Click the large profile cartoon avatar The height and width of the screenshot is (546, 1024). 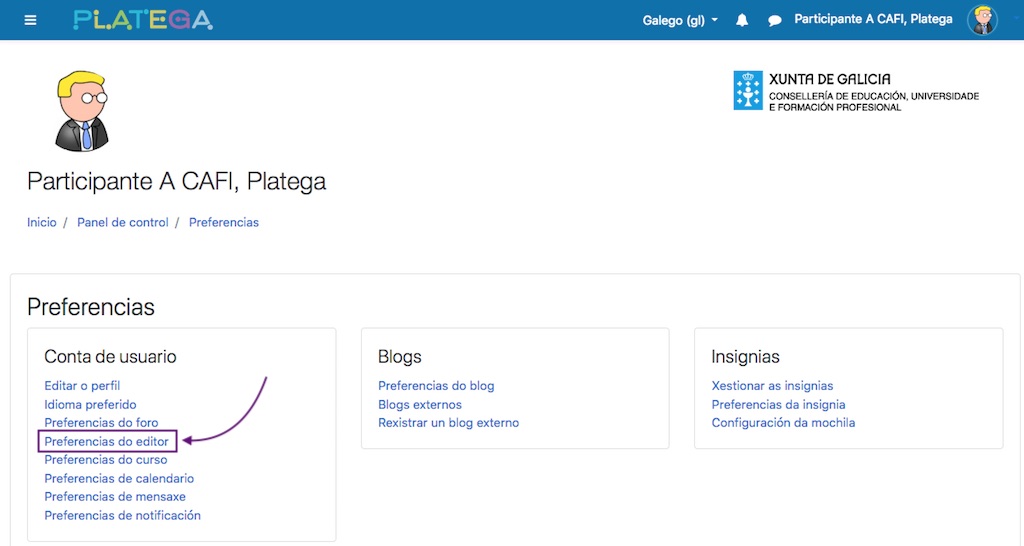(x=82, y=111)
